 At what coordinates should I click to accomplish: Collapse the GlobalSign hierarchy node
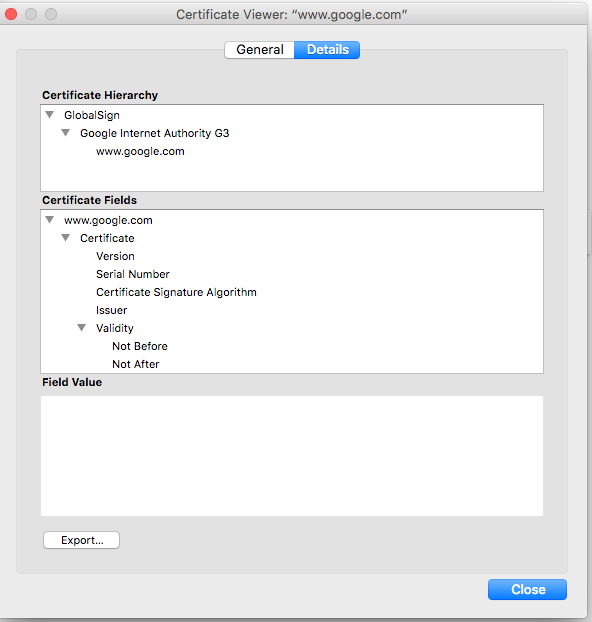(50, 115)
